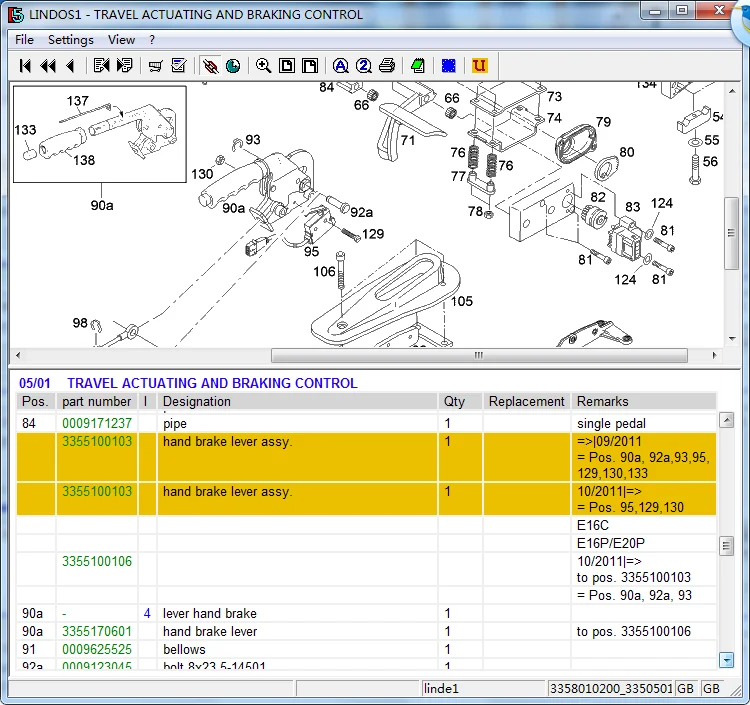Click the 05/01 section heading

point(188,383)
